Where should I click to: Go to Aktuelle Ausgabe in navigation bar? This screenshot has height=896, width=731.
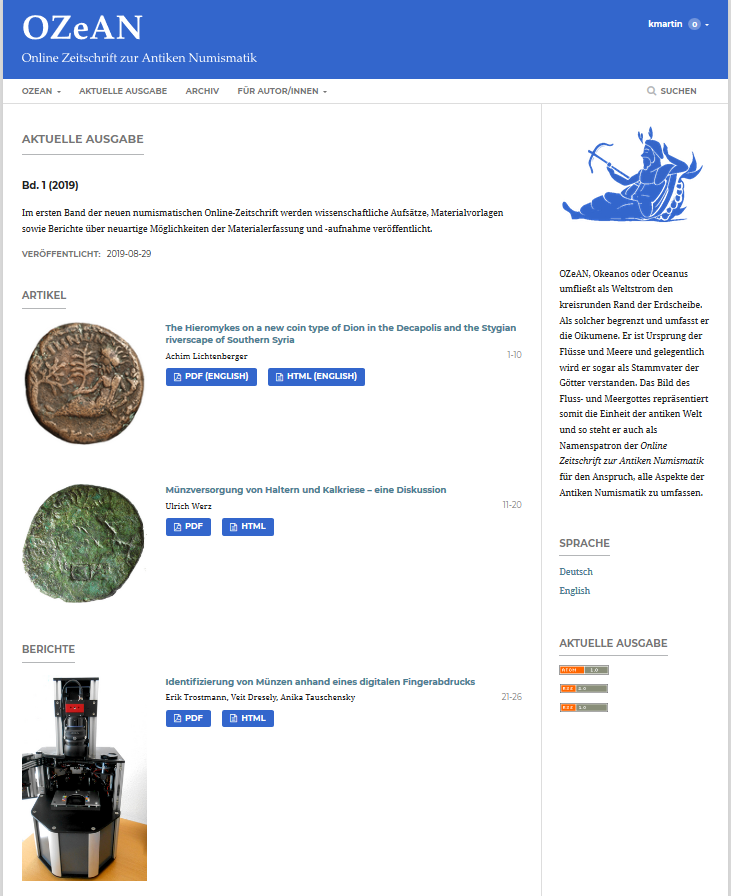tap(123, 91)
